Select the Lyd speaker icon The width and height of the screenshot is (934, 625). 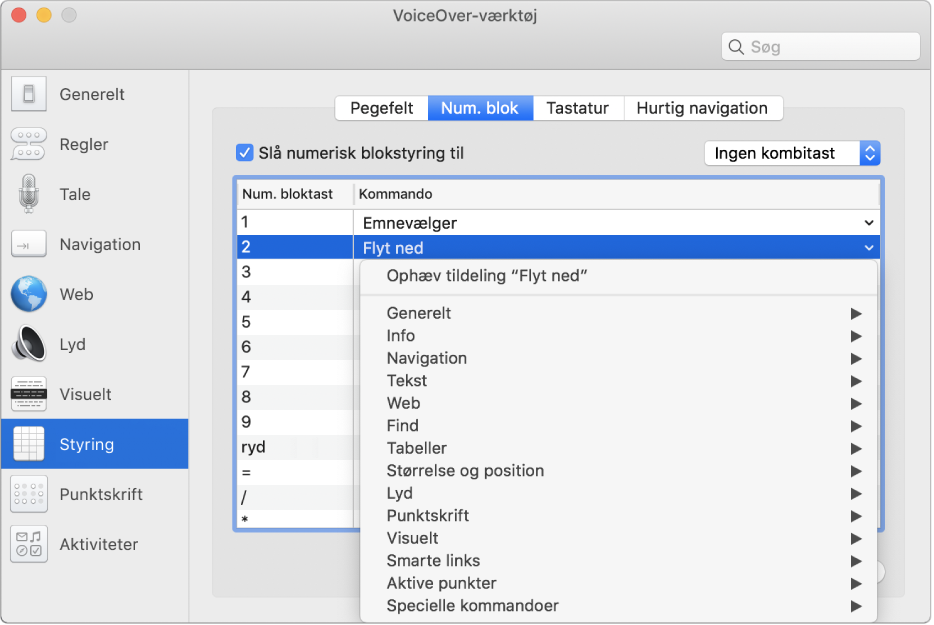click(x=29, y=345)
